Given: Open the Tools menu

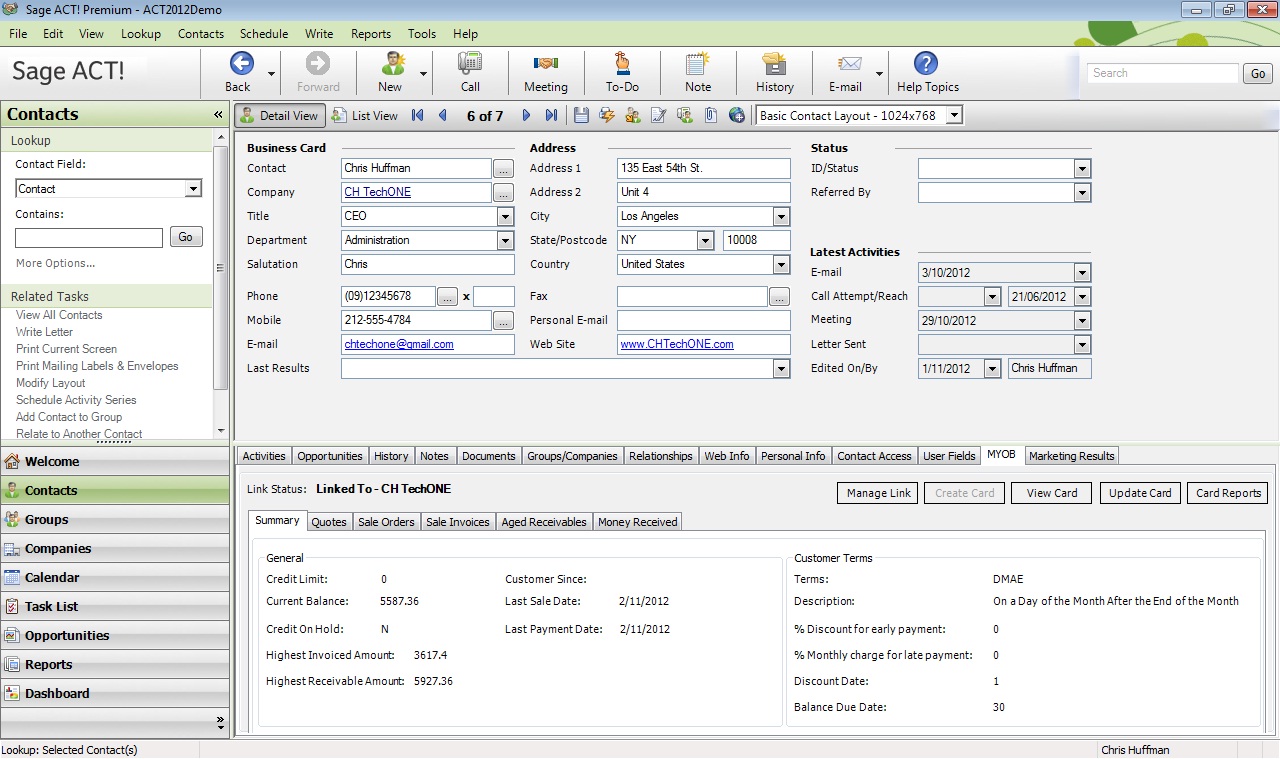Looking at the screenshot, I should (x=422, y=33).
